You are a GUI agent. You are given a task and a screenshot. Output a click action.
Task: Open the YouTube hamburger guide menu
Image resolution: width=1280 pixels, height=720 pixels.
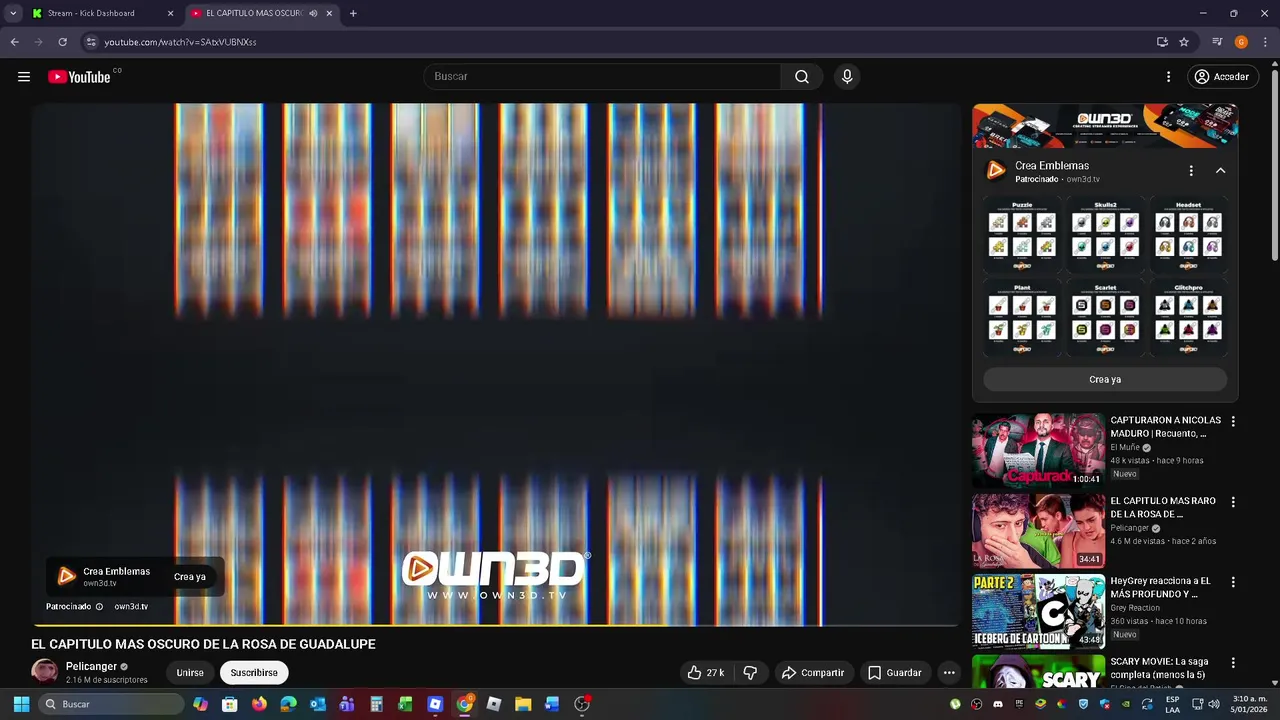click(24, 77)
